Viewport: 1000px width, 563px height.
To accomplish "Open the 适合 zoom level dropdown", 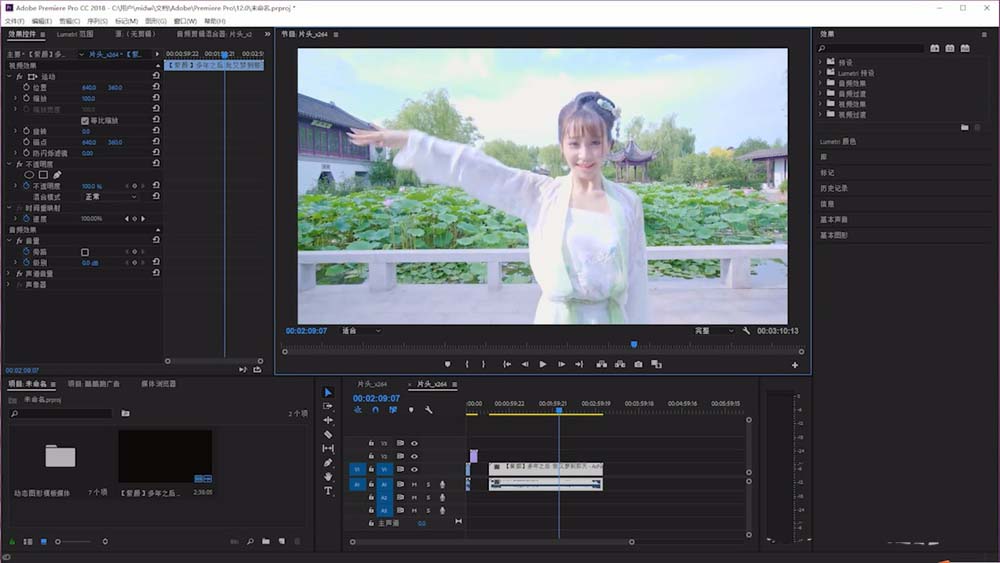I will [x=361, y=330].
